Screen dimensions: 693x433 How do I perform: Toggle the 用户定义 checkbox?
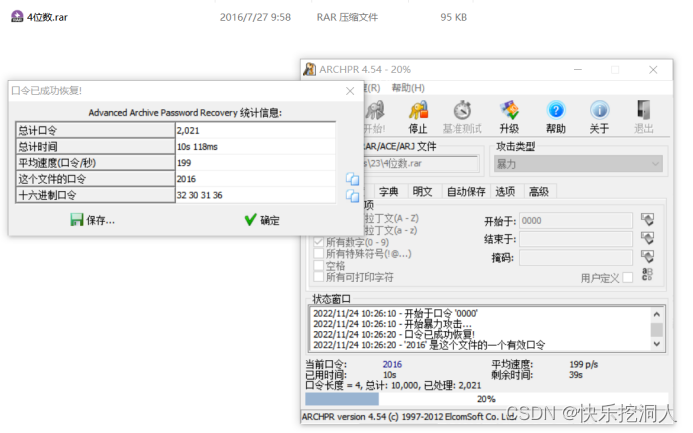[x=627, y=277]
